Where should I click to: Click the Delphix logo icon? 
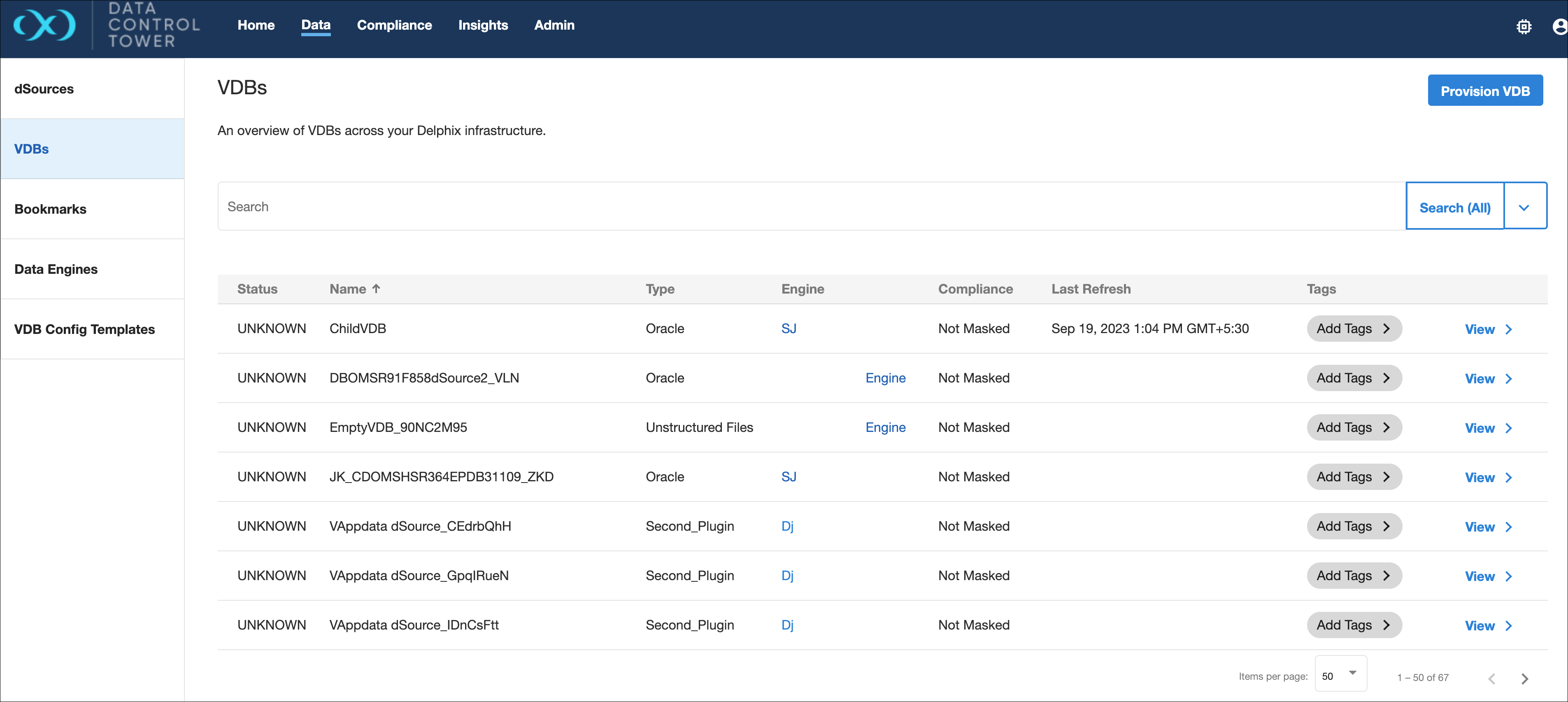[x=44, y=26]
